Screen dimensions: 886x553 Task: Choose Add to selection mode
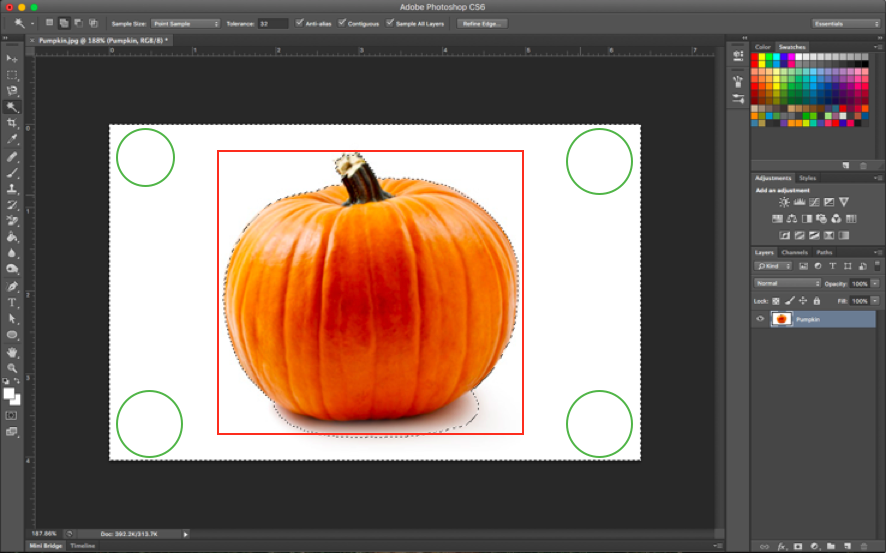tap(64, 23)
